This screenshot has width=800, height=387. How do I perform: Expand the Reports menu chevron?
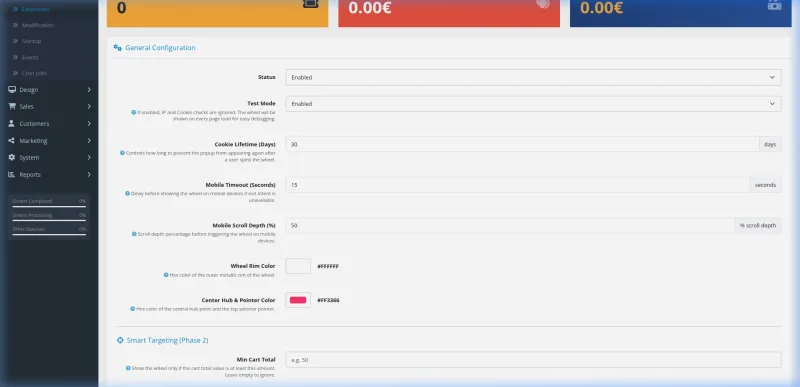pyautogui.click(x=89, y=174)
